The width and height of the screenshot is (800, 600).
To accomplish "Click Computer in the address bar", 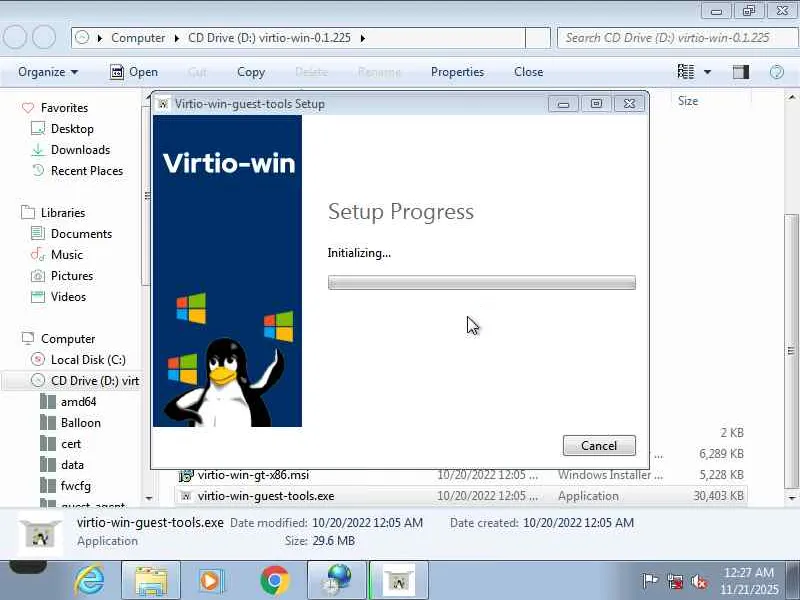I will coord(138,38).
